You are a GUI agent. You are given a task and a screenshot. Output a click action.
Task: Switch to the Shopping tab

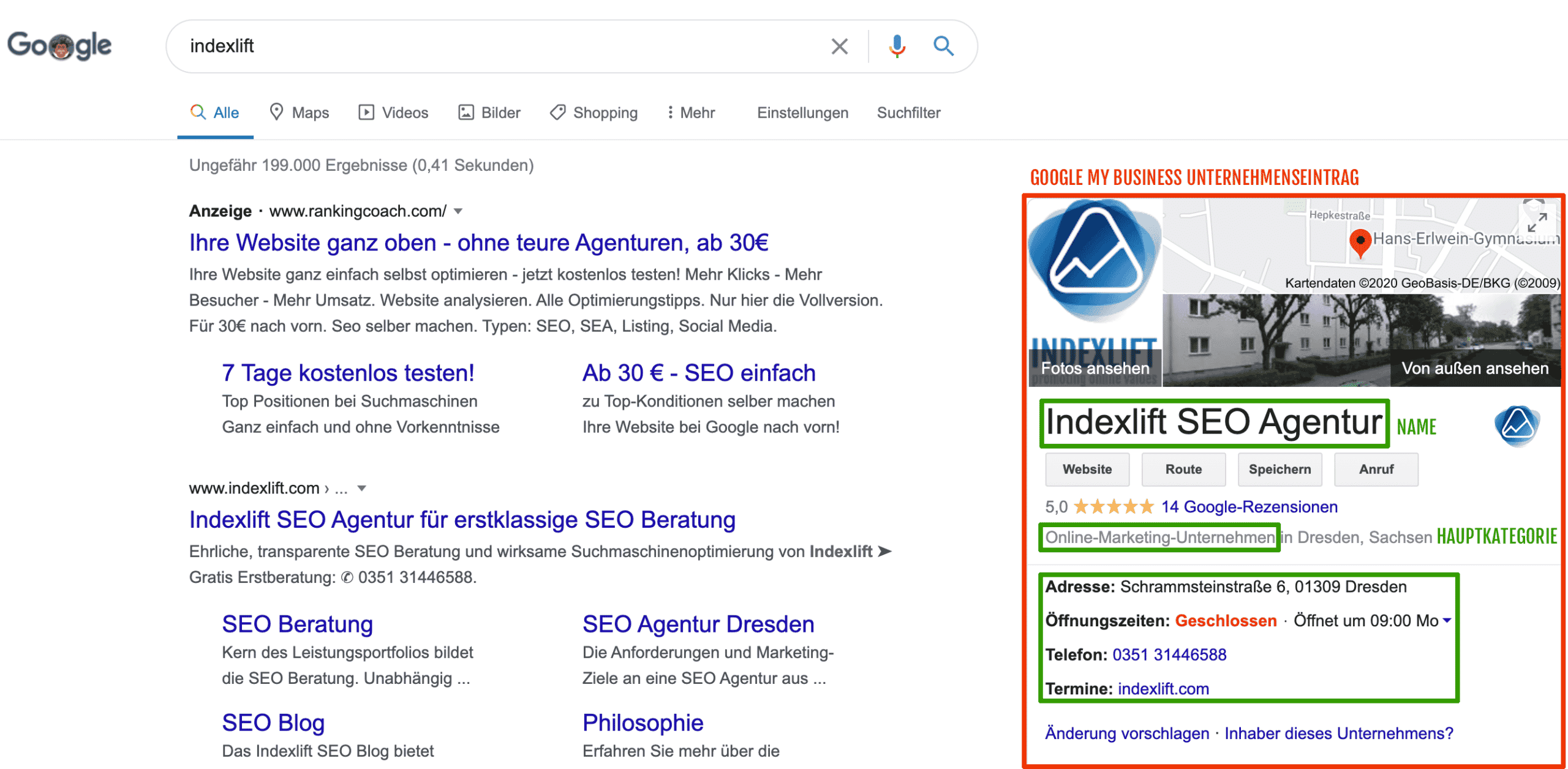click(594, 113)
